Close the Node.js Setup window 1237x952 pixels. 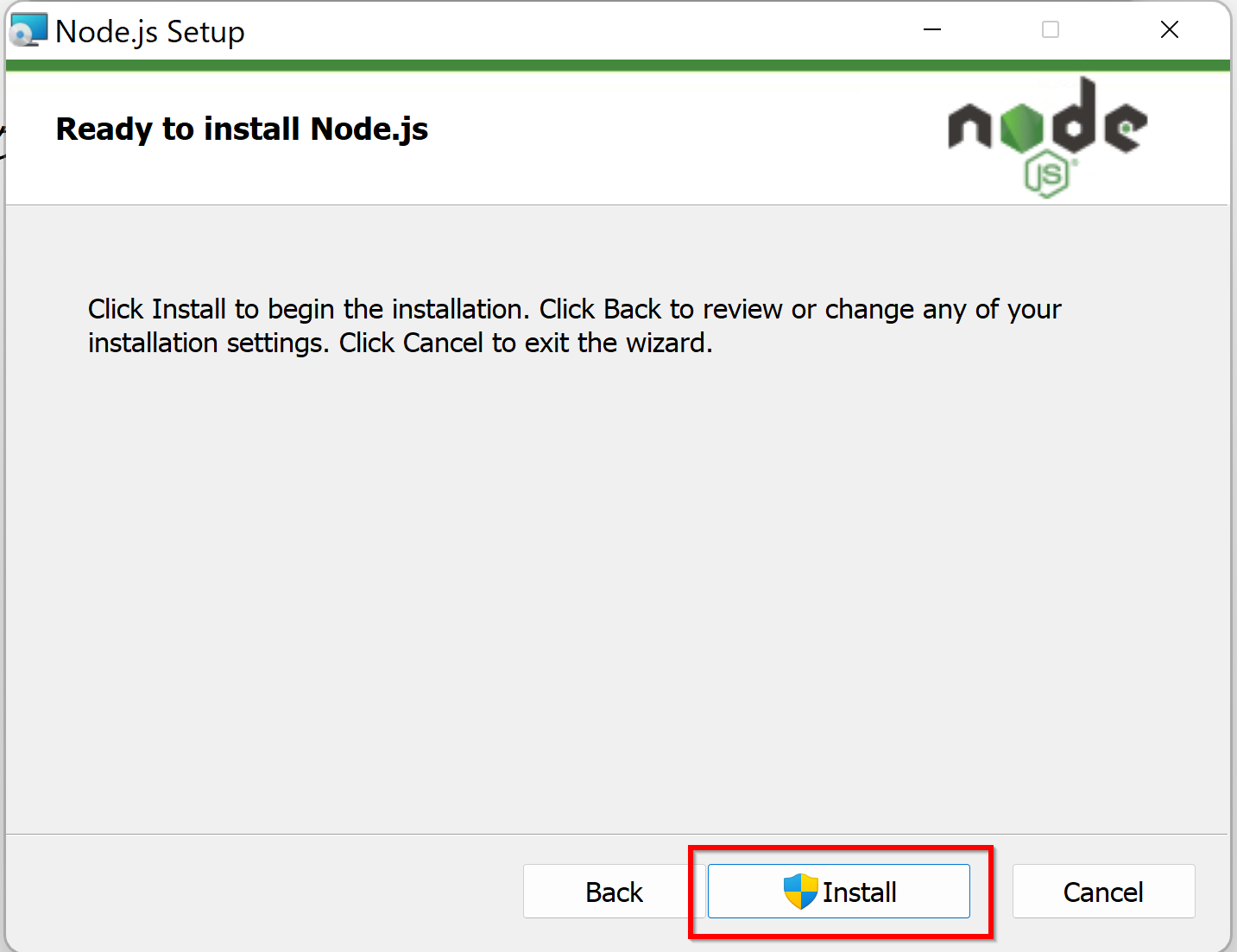1170,30
